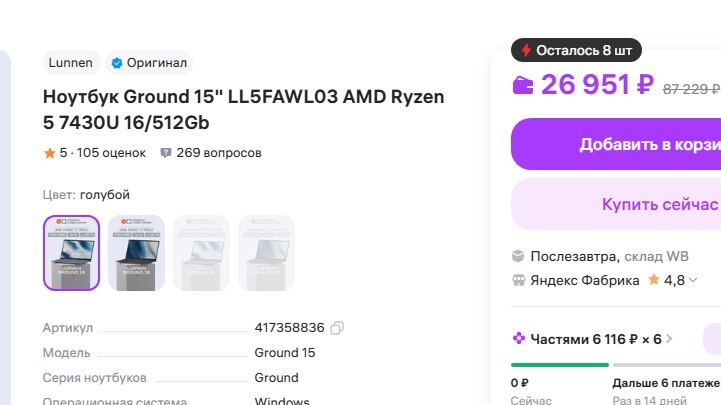Open the Lunnen brand page
721x405 pixels.
click(71, 63)
